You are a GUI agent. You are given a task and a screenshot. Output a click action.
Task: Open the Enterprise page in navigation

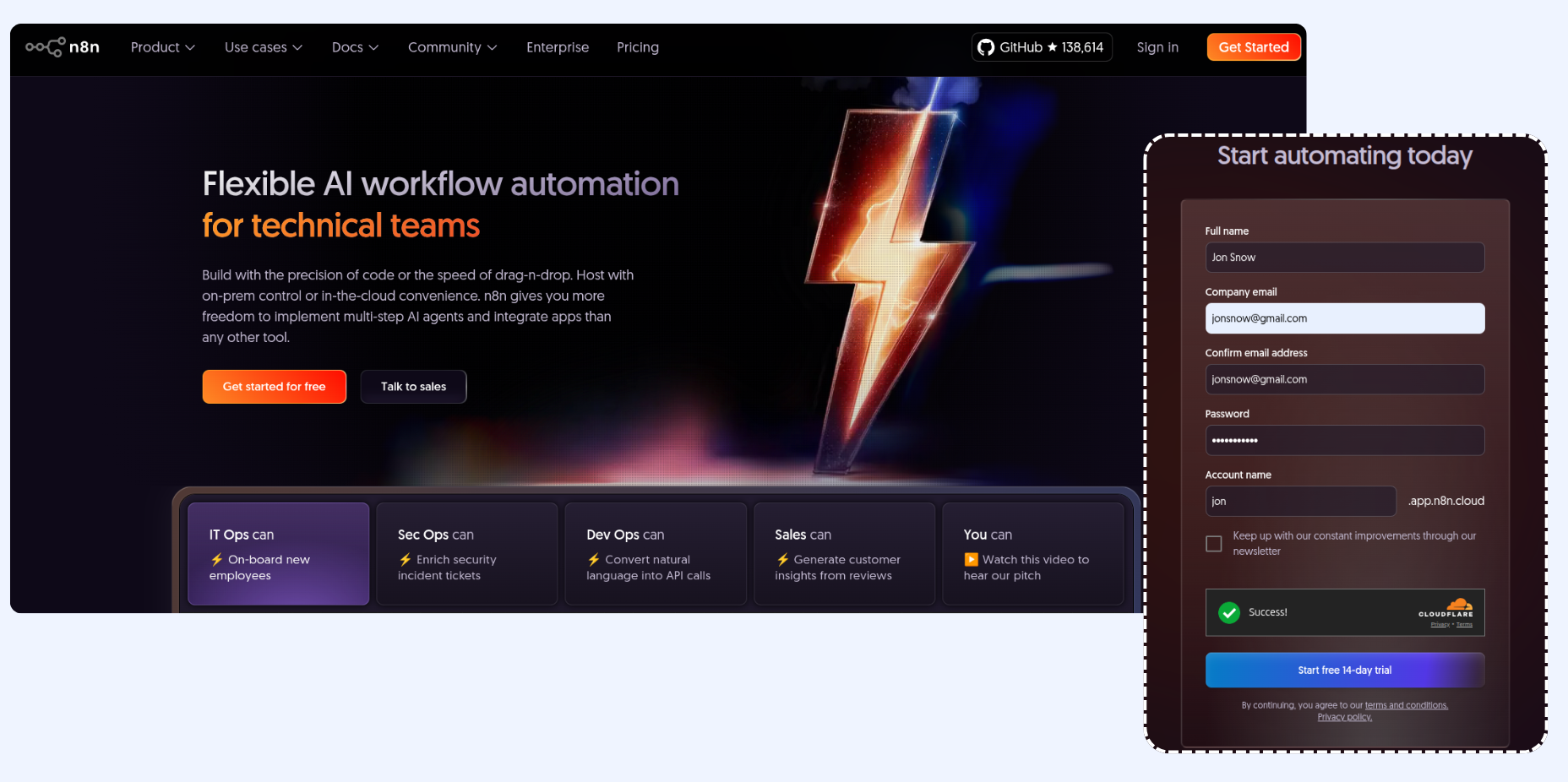[x=558, y=47]
